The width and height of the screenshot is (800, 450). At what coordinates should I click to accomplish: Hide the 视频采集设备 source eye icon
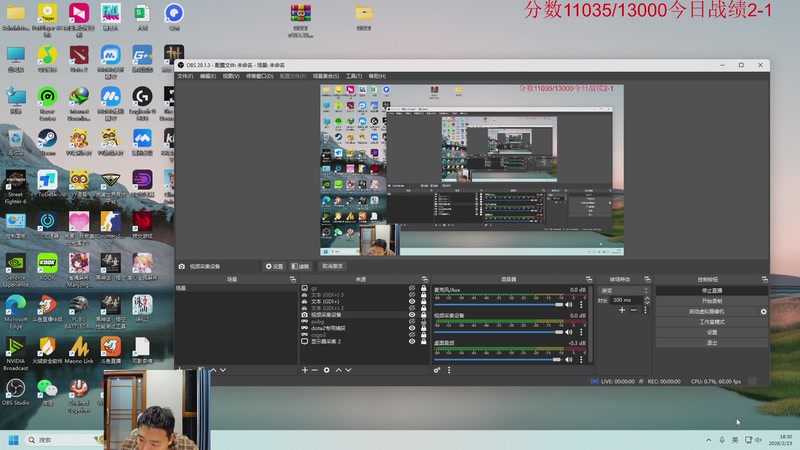coord(412,315)
